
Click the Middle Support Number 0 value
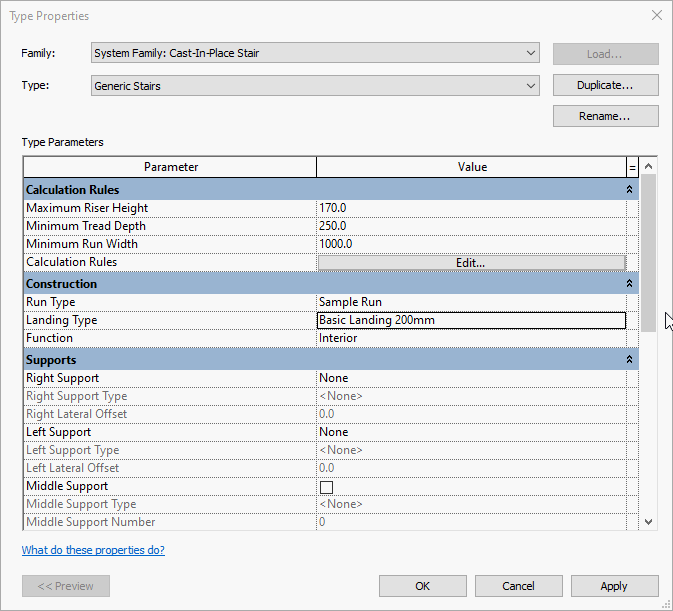pyautogui.click(x=471, y=522)
